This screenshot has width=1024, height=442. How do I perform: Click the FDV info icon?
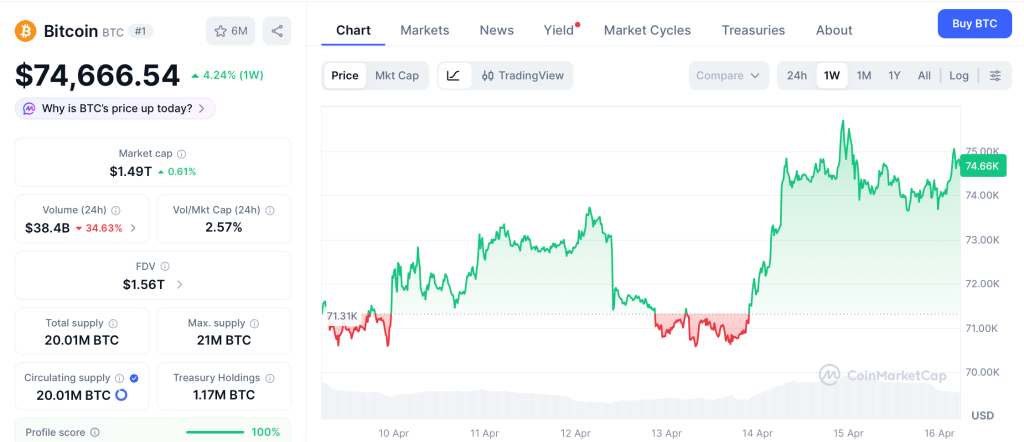coord(165,267)
